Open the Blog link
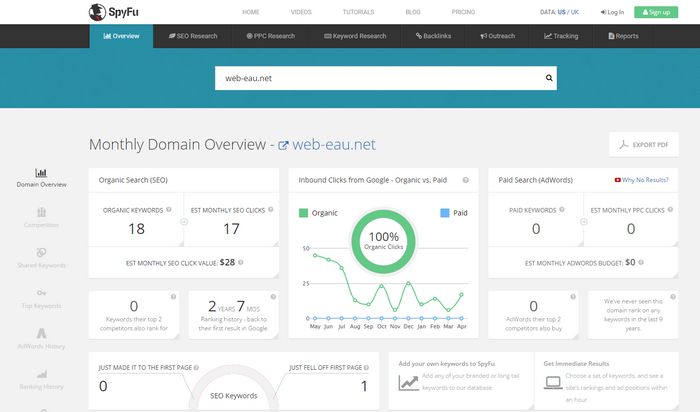 tap(412, 12)
